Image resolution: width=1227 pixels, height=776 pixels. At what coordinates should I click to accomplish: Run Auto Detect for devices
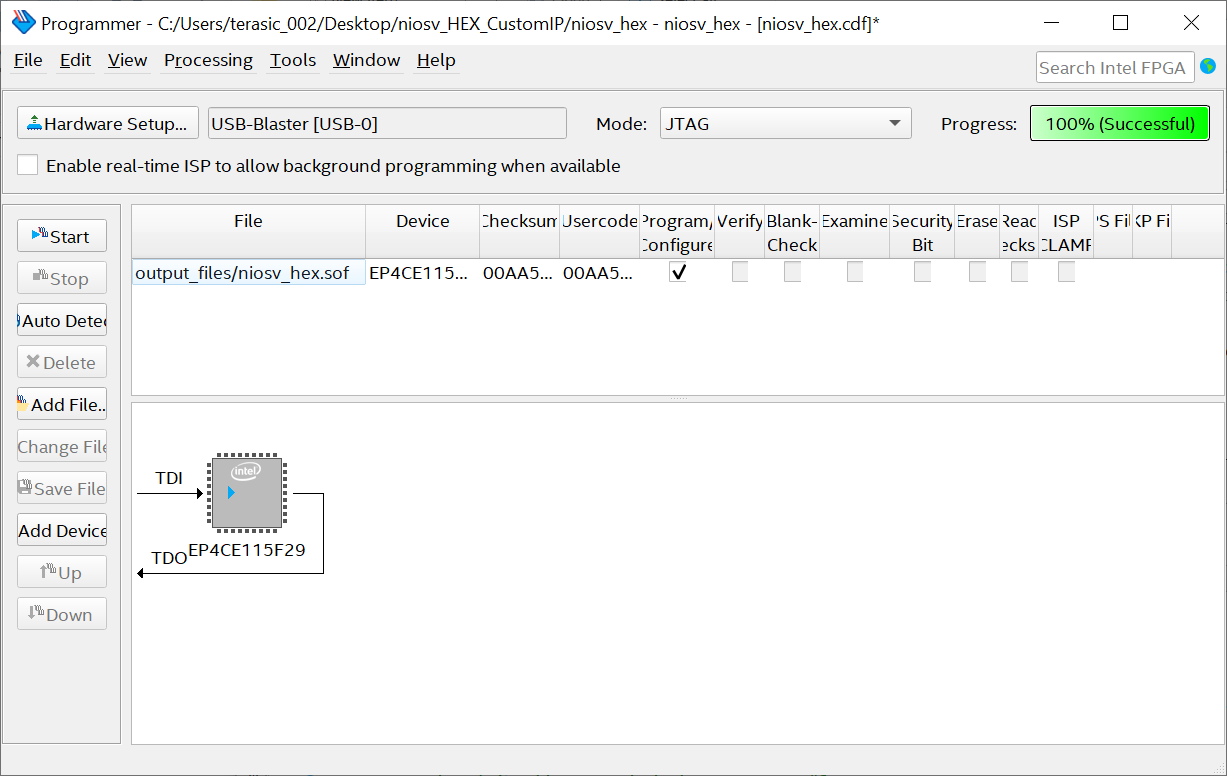[x=62, y=320]
